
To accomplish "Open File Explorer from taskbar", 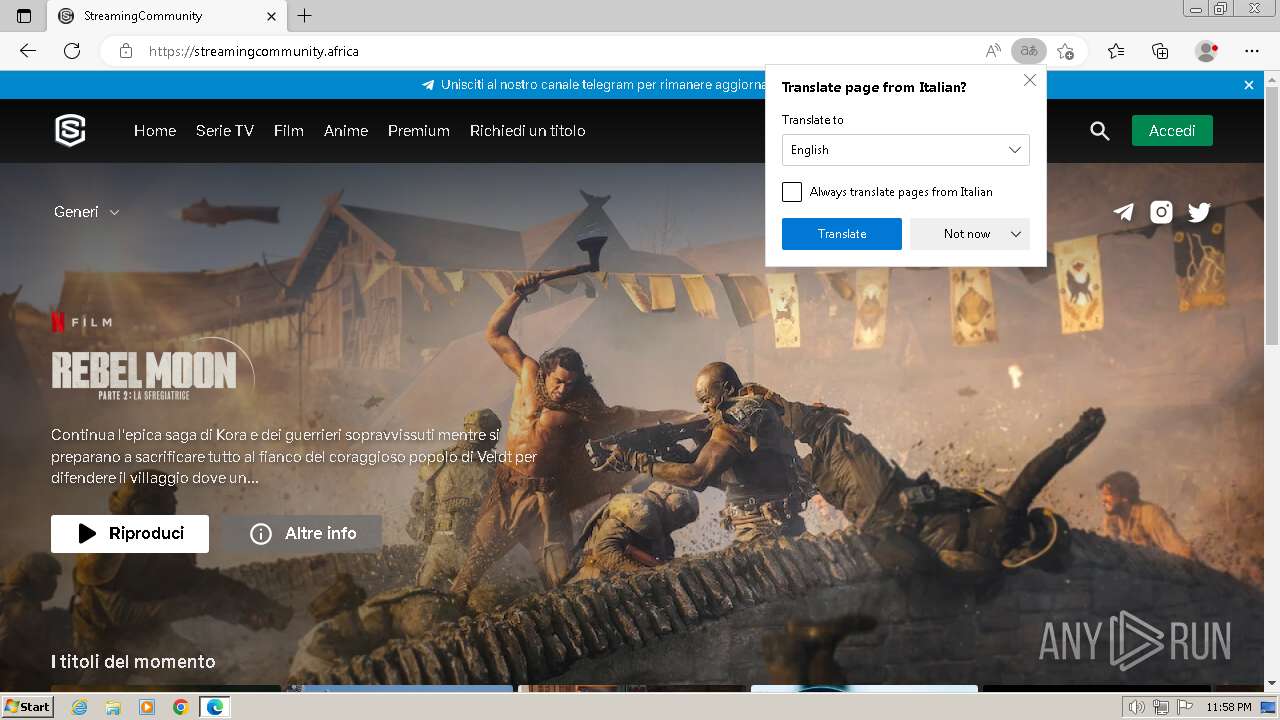I will click(x=113, y=707).
